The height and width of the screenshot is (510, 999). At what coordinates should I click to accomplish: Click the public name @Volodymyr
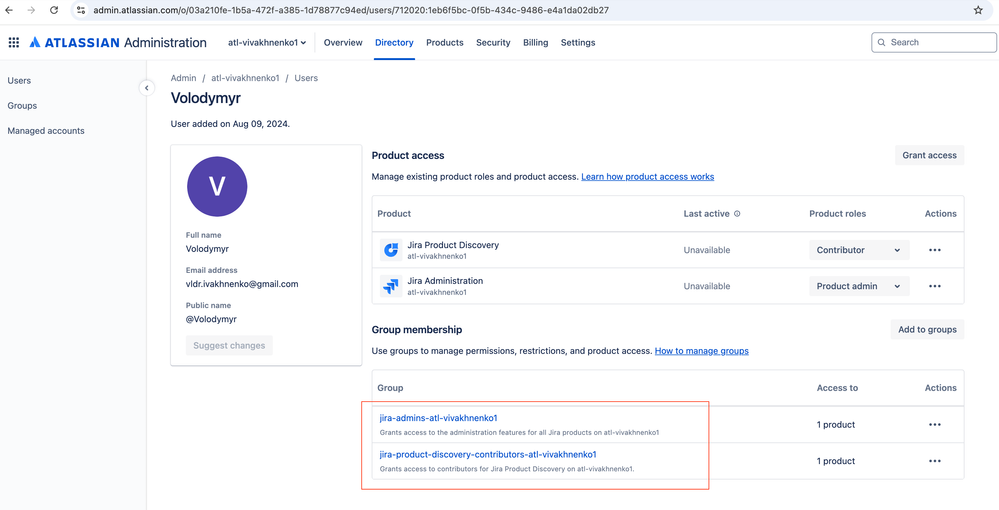click(x=211, y=319)
